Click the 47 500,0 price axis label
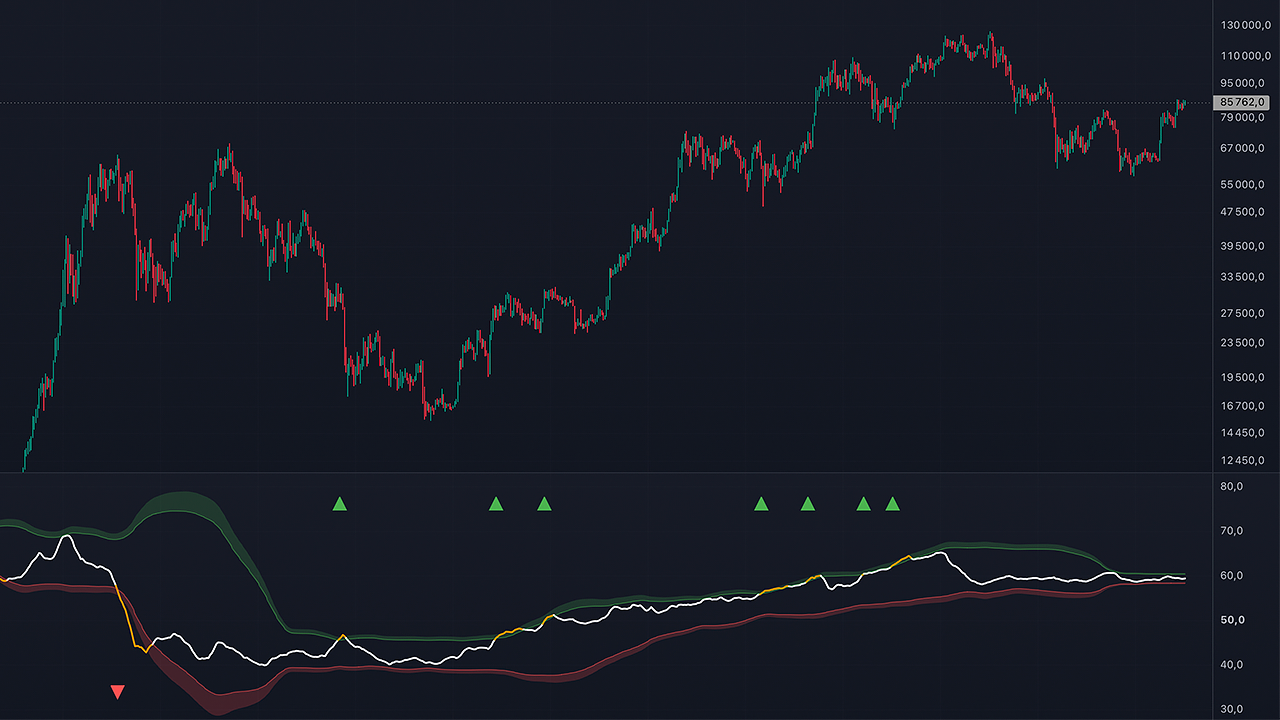 coord(1245,212)
